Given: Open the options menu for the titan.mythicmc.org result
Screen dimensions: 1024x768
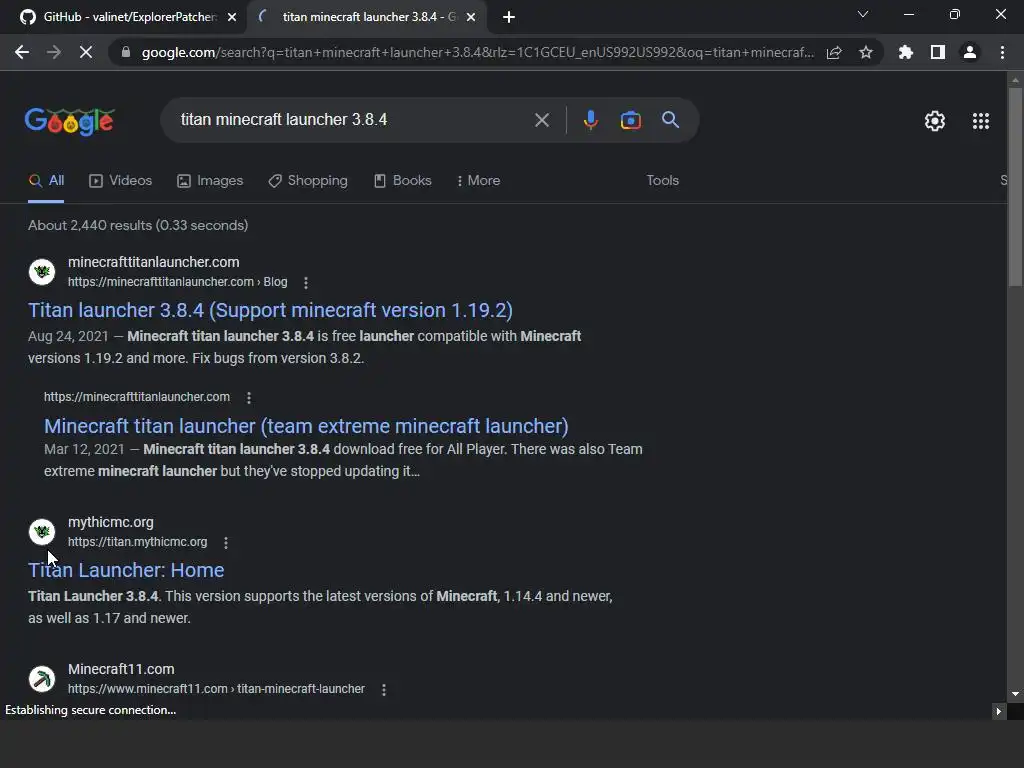Looking at the screenshot, I should [226, 542].
